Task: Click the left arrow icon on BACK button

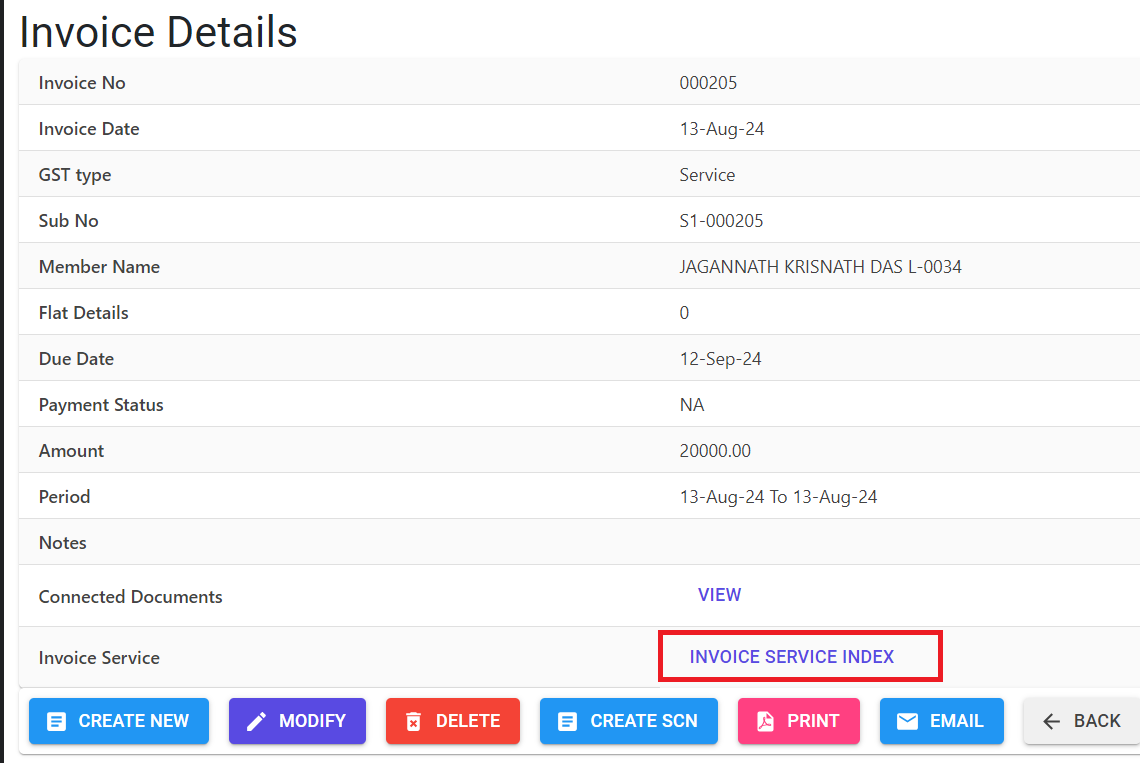Action: (1052, 721)
